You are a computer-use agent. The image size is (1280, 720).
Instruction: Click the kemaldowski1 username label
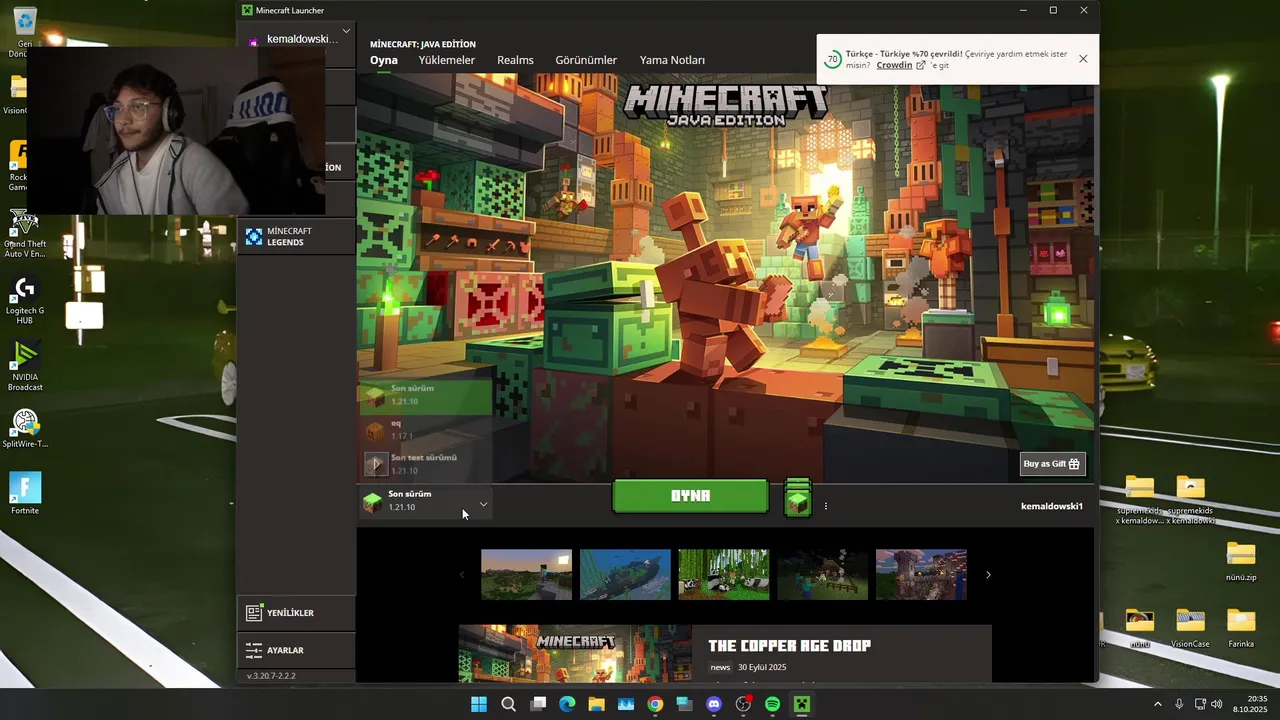[x=1051, y=506]
